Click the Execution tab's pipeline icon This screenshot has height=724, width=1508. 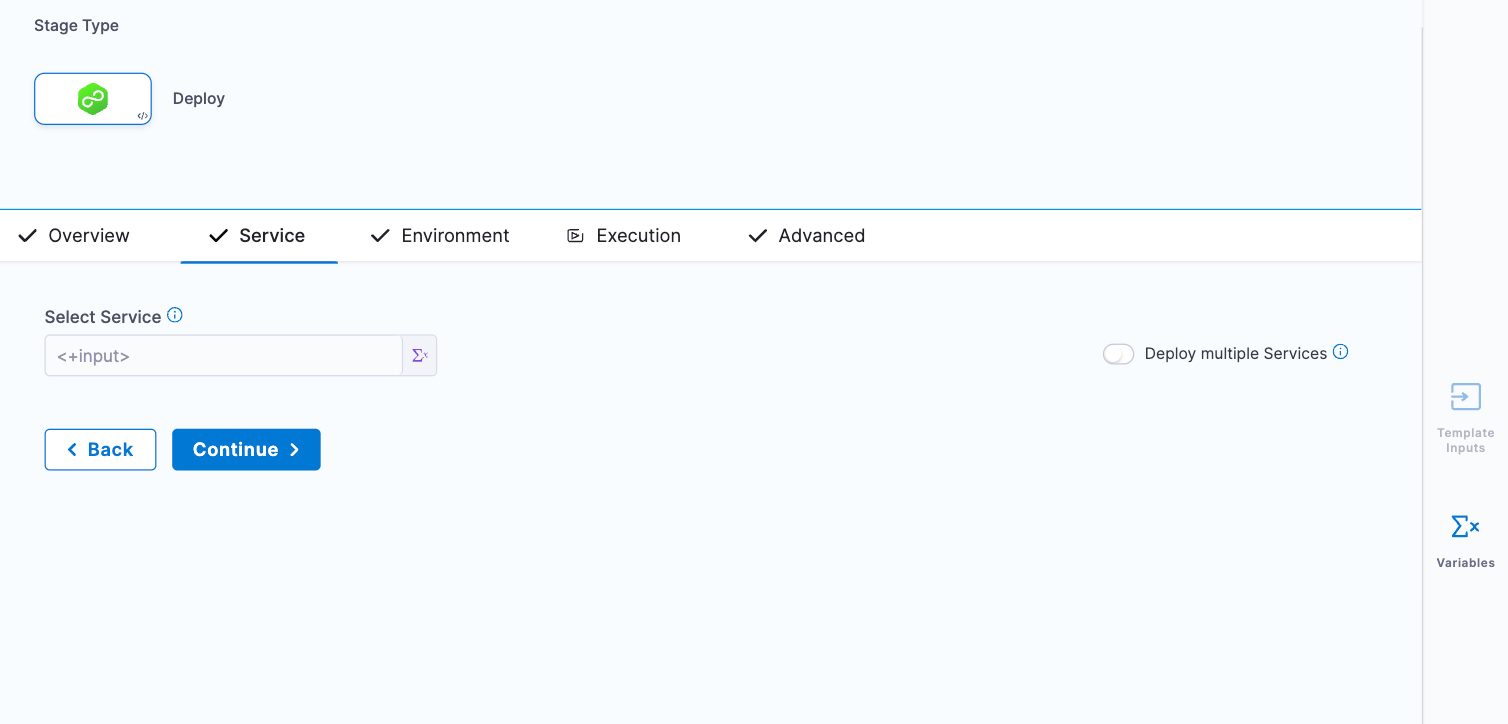(x=575, y=236)
